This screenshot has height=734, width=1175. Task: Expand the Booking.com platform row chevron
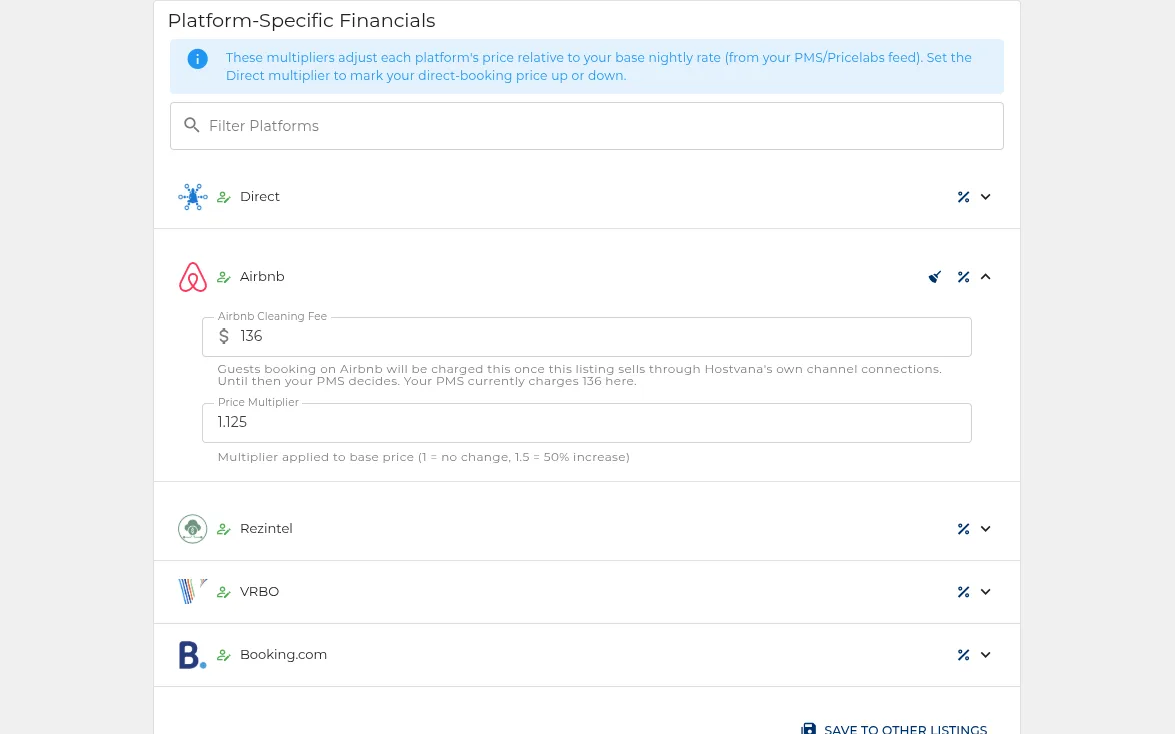pos(985,655)
